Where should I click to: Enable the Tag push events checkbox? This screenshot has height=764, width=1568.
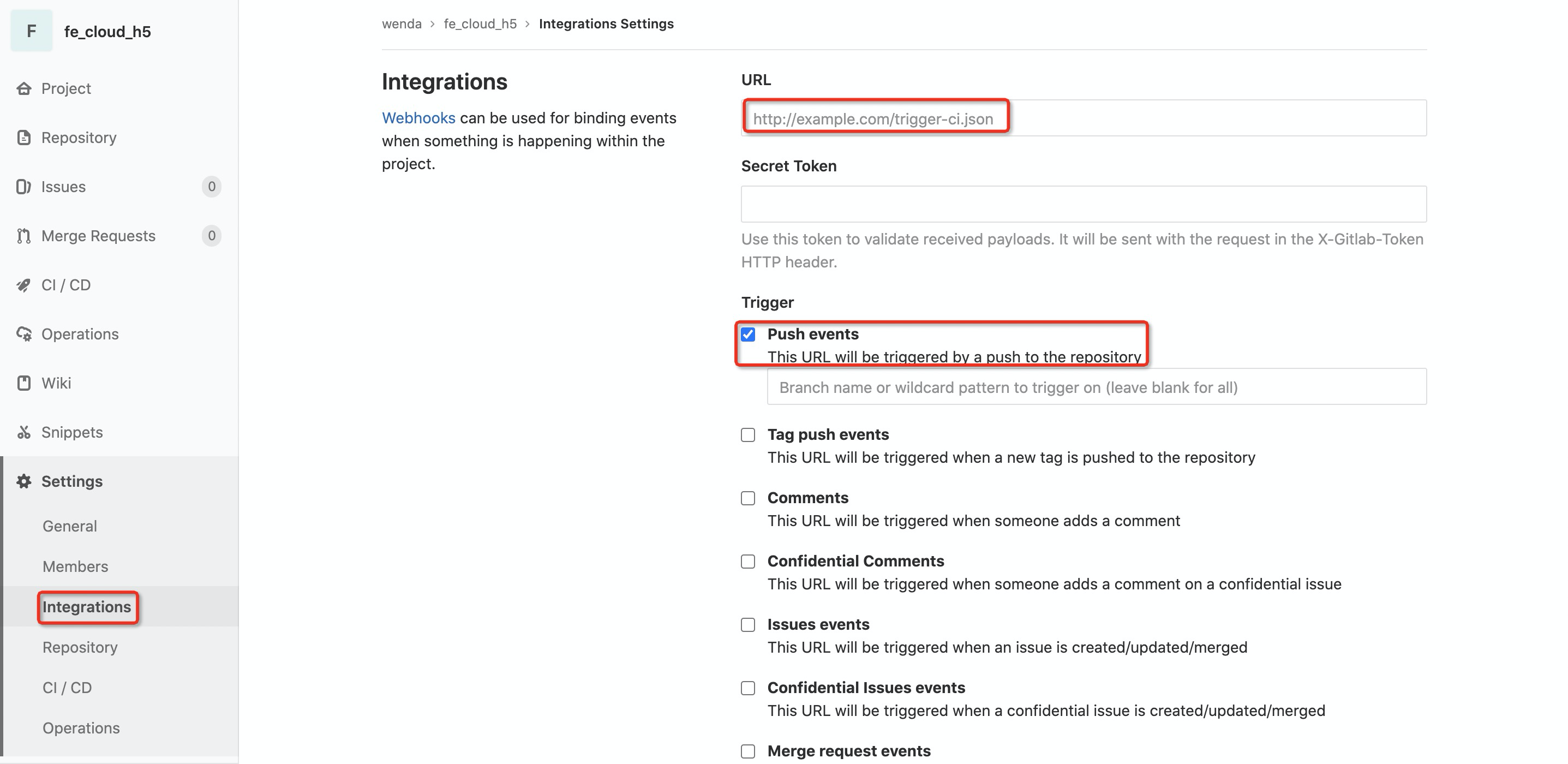[748, 434]
